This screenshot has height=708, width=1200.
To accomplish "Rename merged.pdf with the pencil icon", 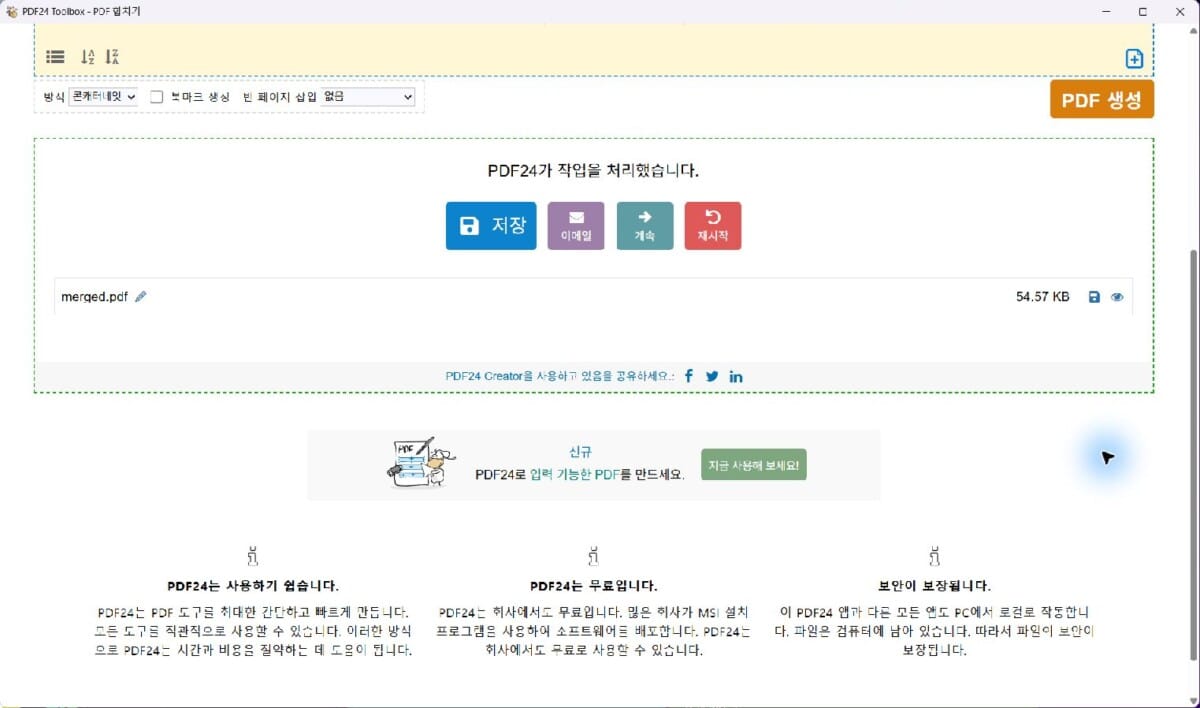I will 141,297.
